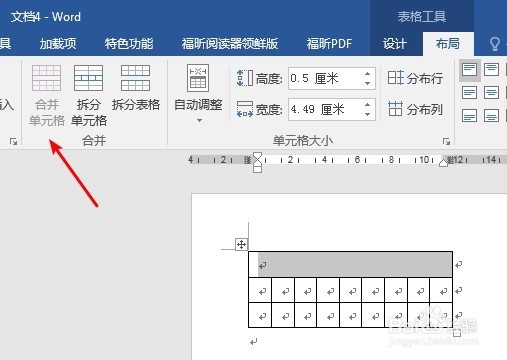Screen dimensions: 507x360
Task: Click the left indent box on ruler
Action: click(257, 169)
